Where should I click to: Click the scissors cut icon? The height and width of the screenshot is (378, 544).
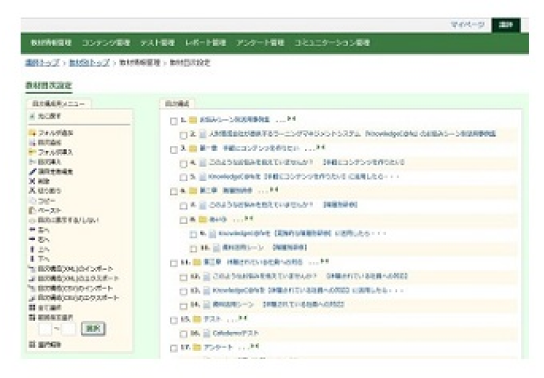click(32, 191)
